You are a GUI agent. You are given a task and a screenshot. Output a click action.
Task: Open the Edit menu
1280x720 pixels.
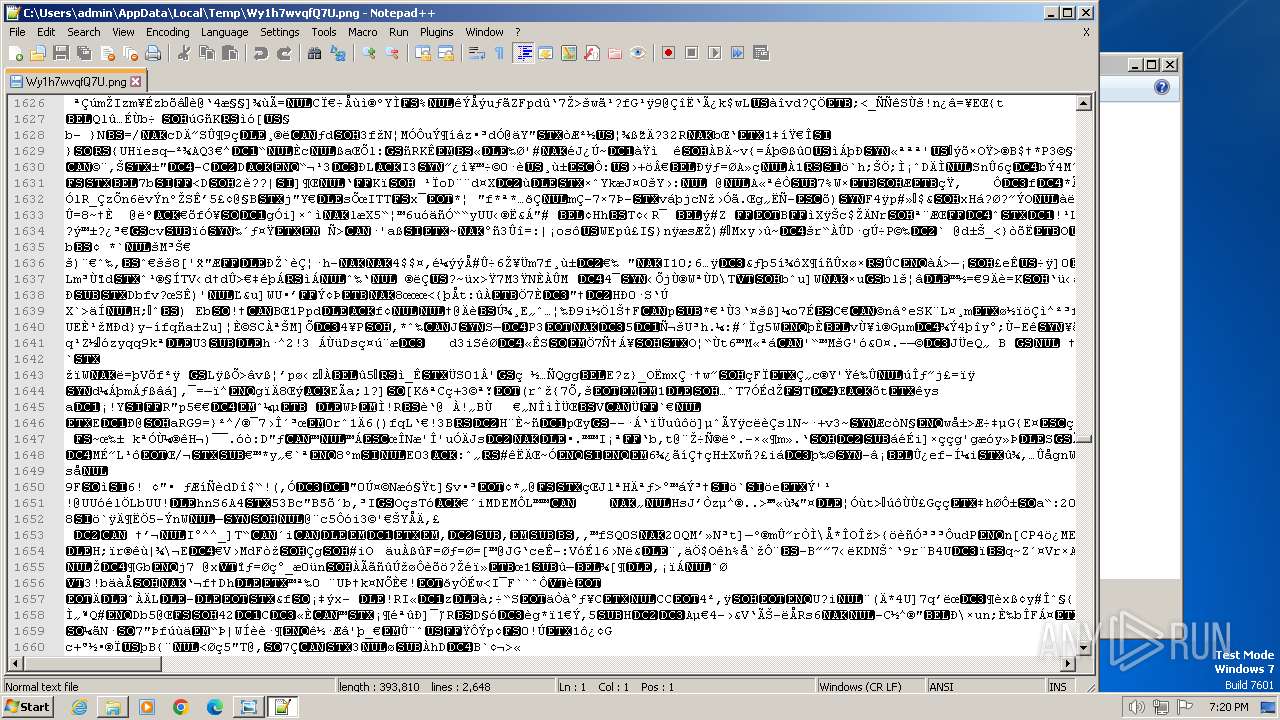pos(46,32)
